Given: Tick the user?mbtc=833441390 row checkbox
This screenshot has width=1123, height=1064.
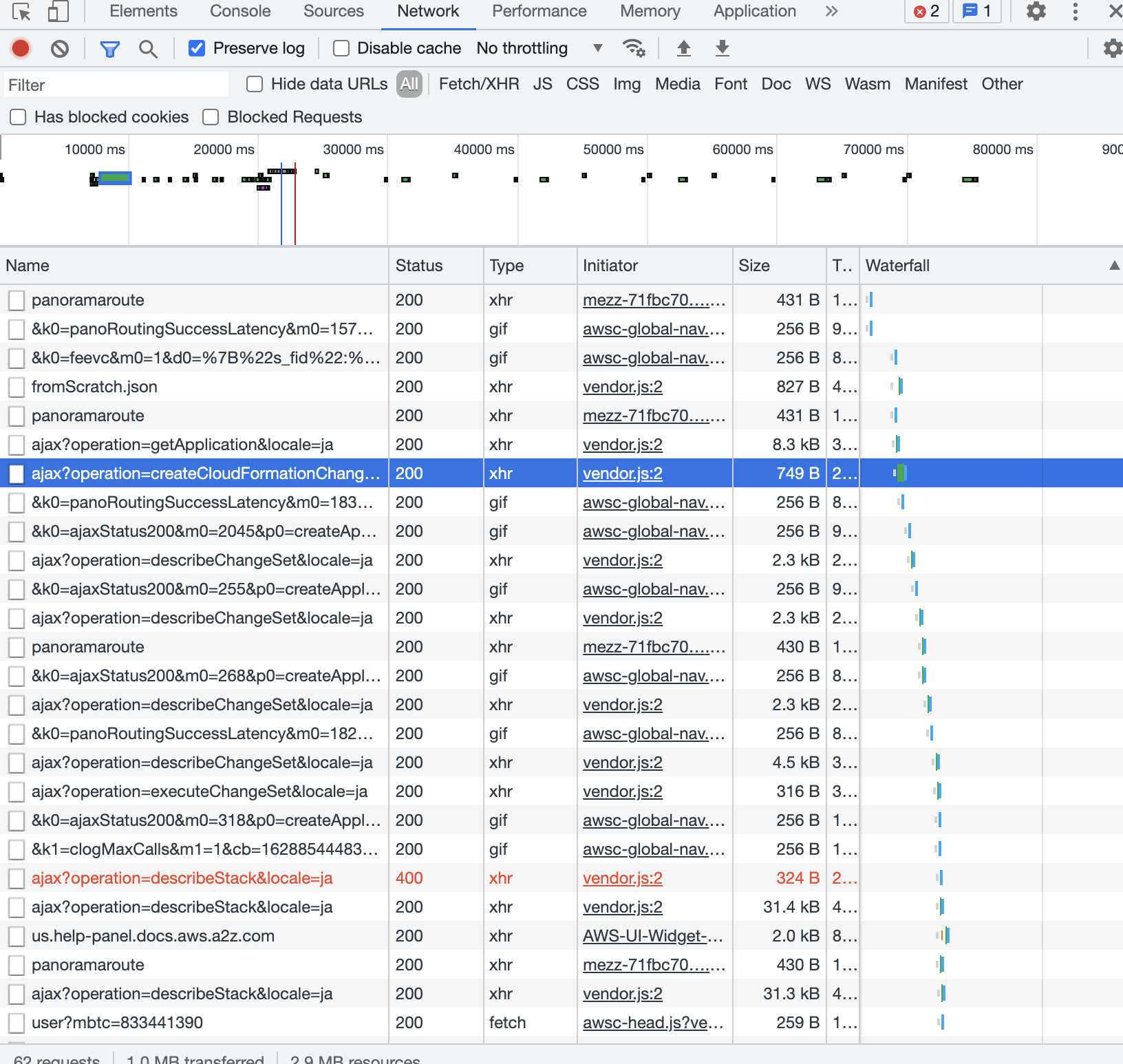Looking at the screenshot, I should (17, 1023).
